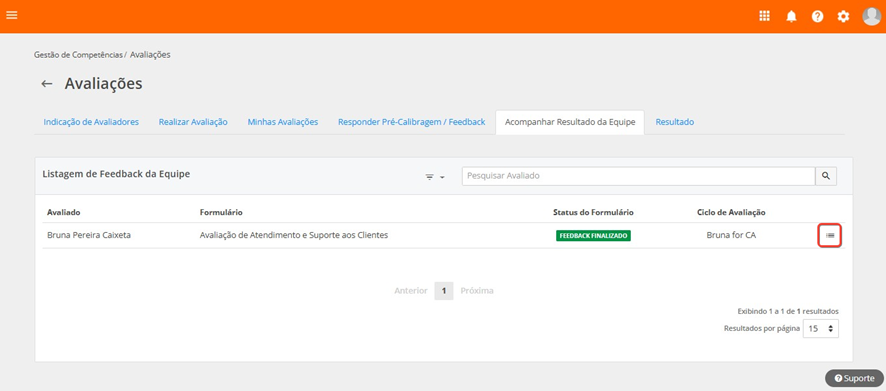
Task: Open the apps grid icon
Action: click(765, 16)
